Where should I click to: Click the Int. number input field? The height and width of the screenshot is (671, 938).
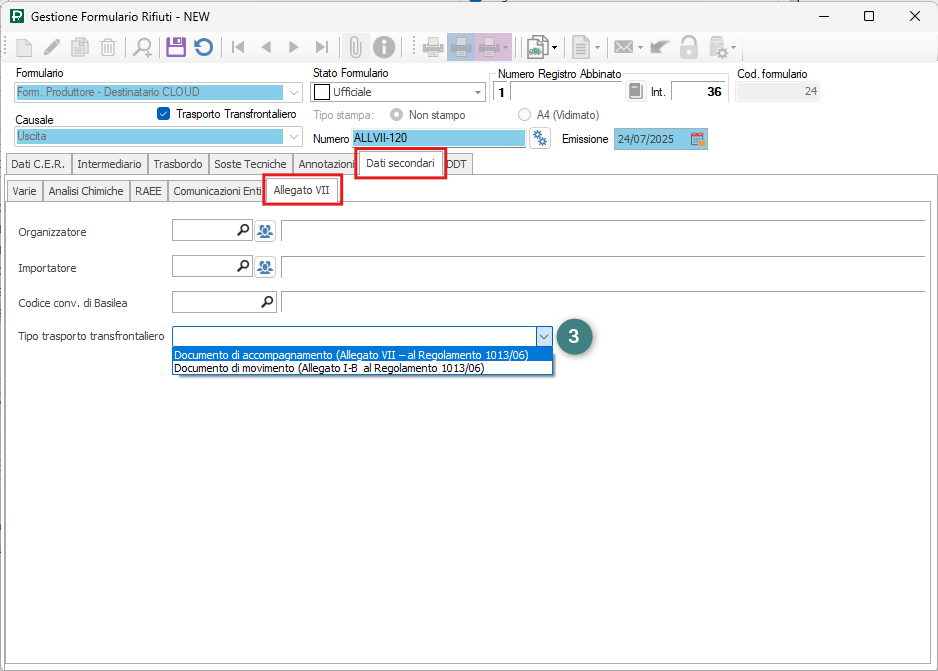[x=698, y=92]
